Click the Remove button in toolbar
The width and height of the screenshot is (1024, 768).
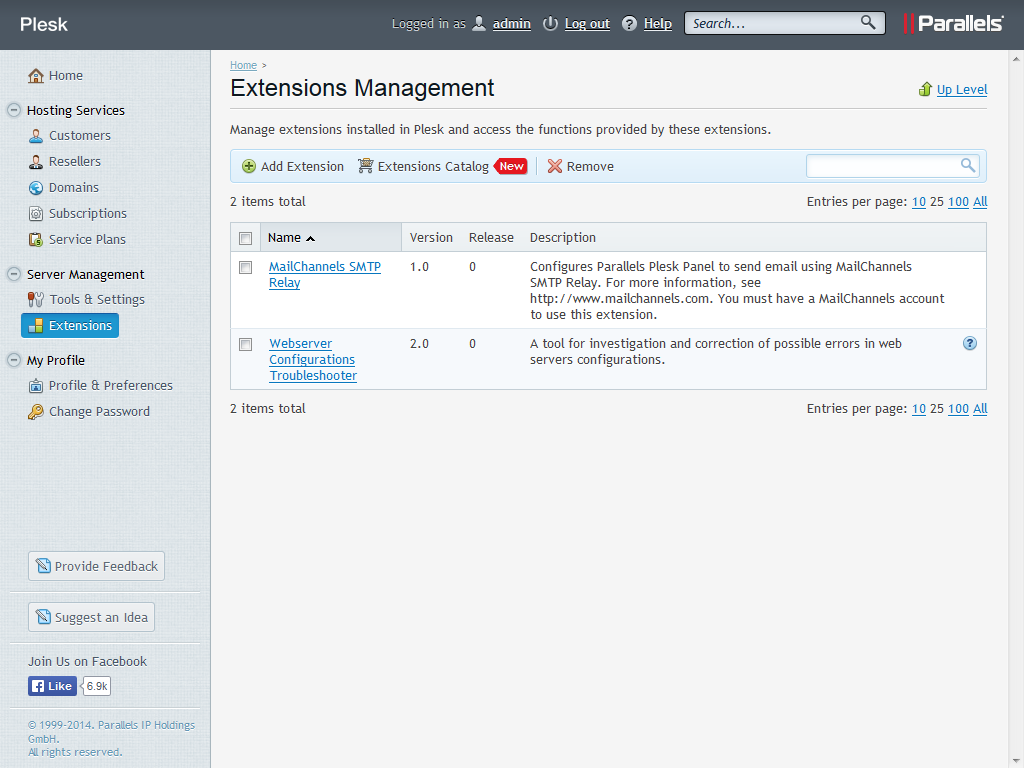point(581,167)
